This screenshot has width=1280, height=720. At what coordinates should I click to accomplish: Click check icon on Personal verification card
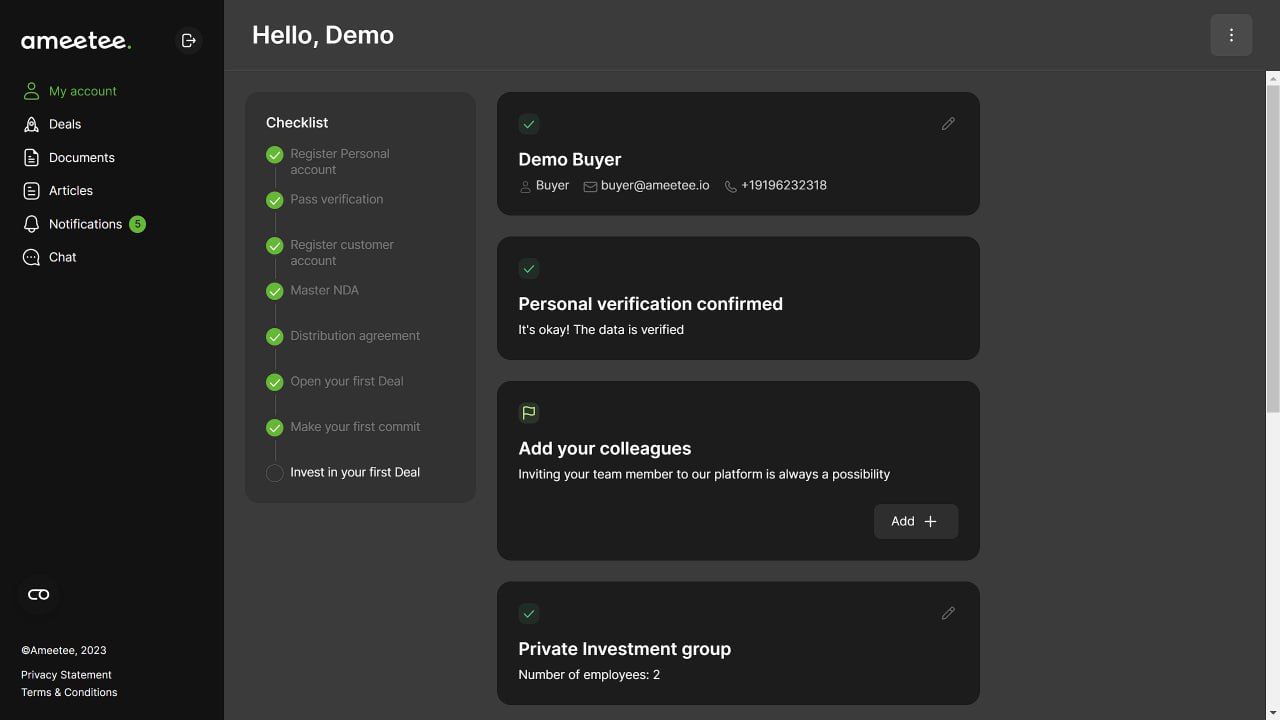(529, 268)
